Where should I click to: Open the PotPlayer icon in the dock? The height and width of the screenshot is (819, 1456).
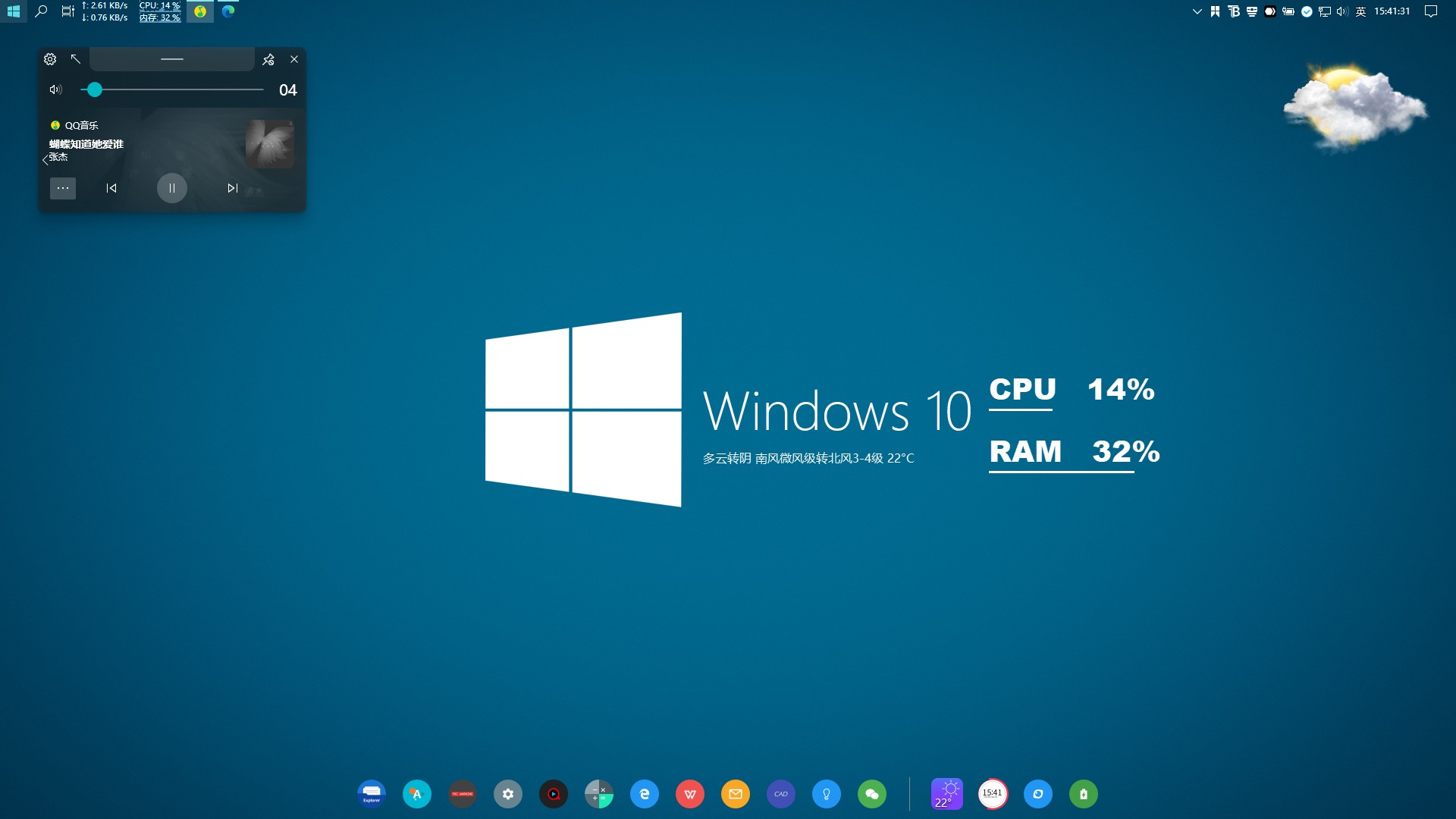tap(554, 794)
